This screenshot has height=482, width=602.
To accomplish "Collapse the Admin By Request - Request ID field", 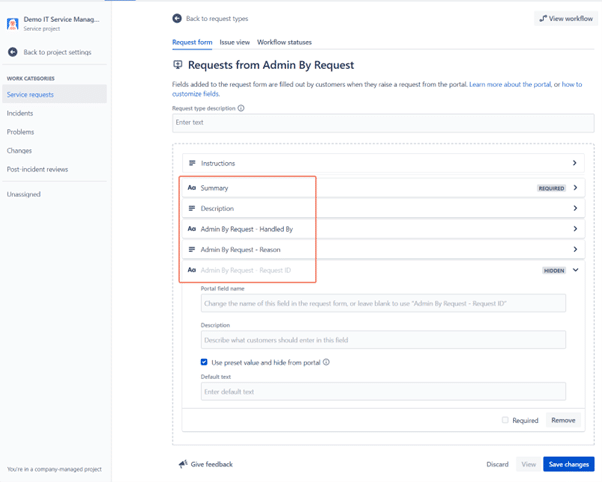I will click(576, 270).
